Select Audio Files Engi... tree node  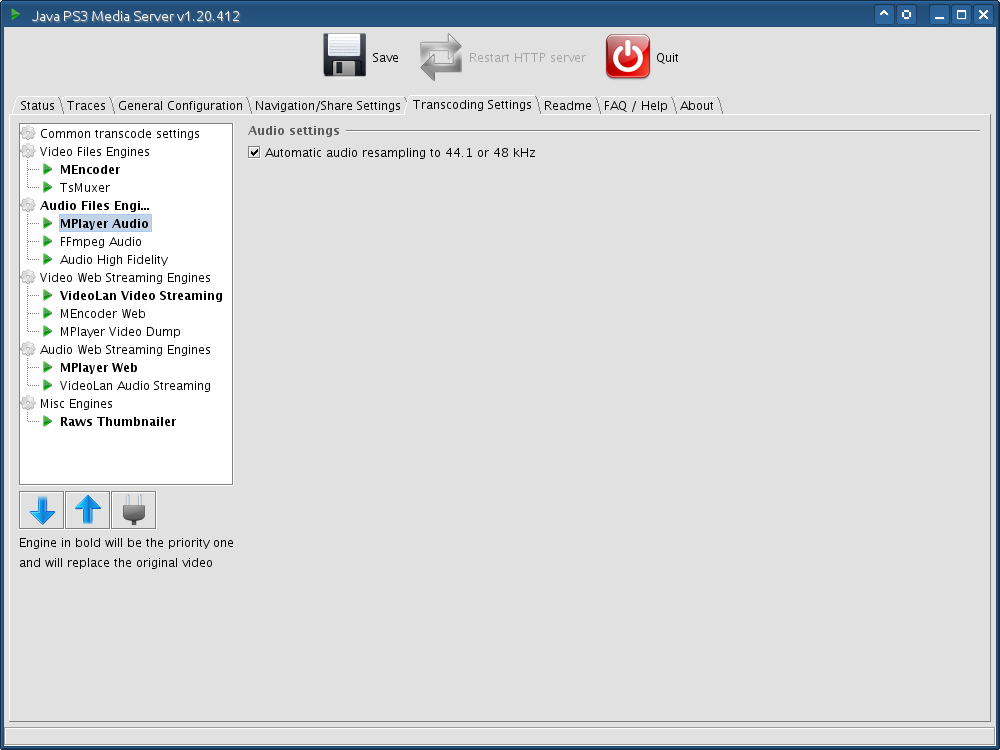click(95, 205)
